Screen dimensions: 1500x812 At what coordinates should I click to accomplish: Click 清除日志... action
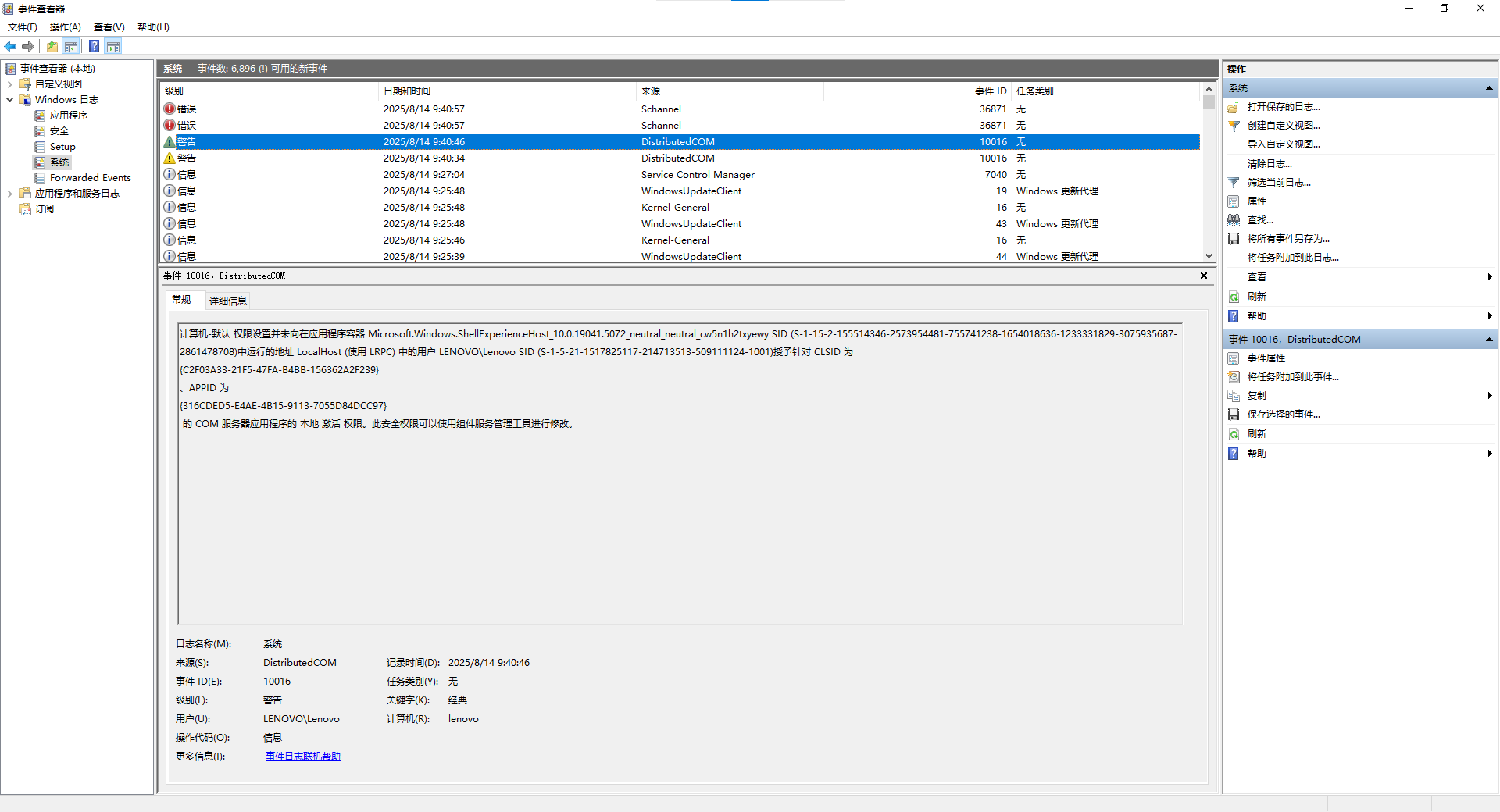(x=1270, y=164)
